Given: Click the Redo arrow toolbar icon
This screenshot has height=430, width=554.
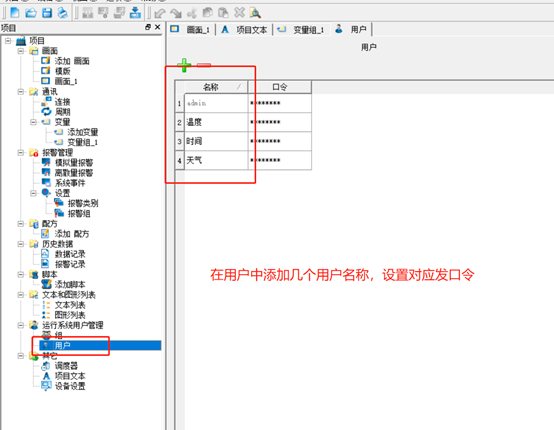Looking at the screenshot, I should coord(176,13).
